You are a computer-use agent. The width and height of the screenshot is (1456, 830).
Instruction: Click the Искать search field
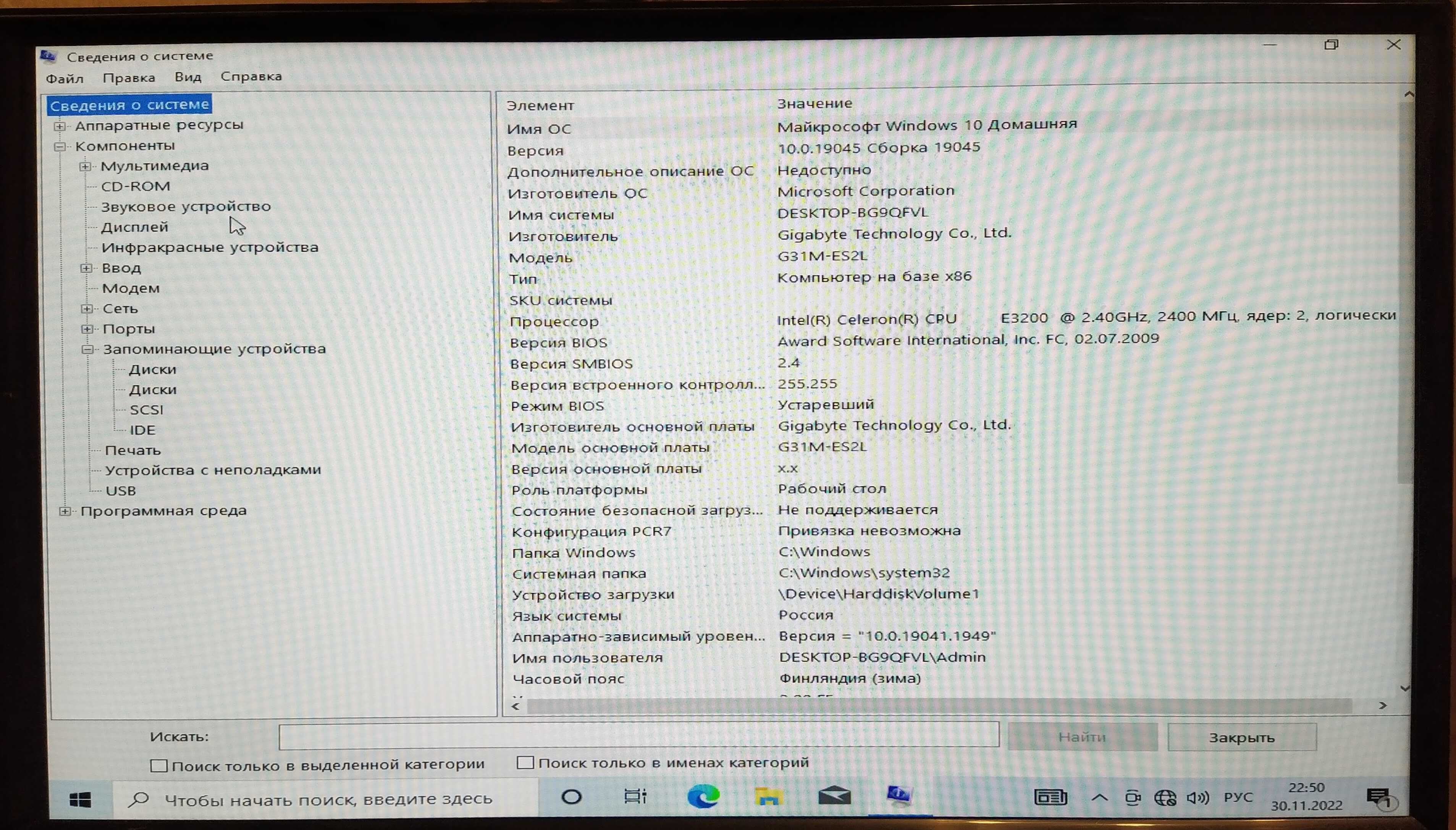pyautogui.click(x=638, y=735)
